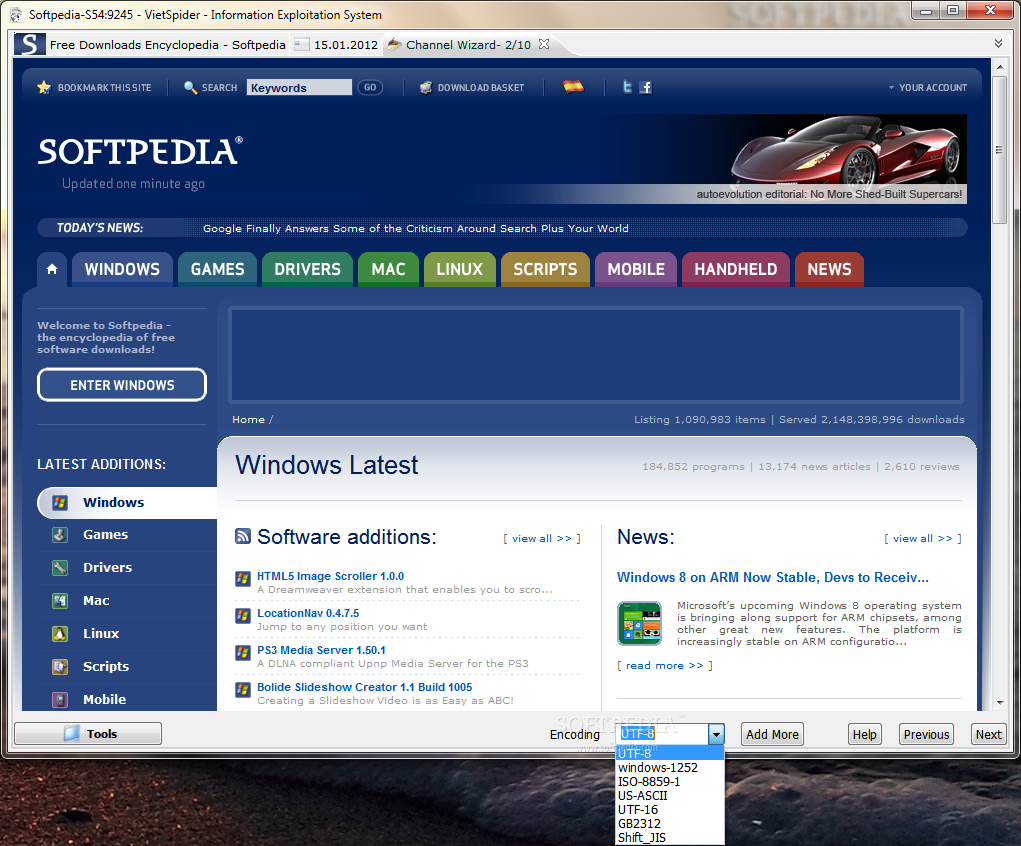Image resolution: width=1021 pixels, height=846 pixels.
Task: Click inside the Keywords search field
Action: click(x=299, y=87)
